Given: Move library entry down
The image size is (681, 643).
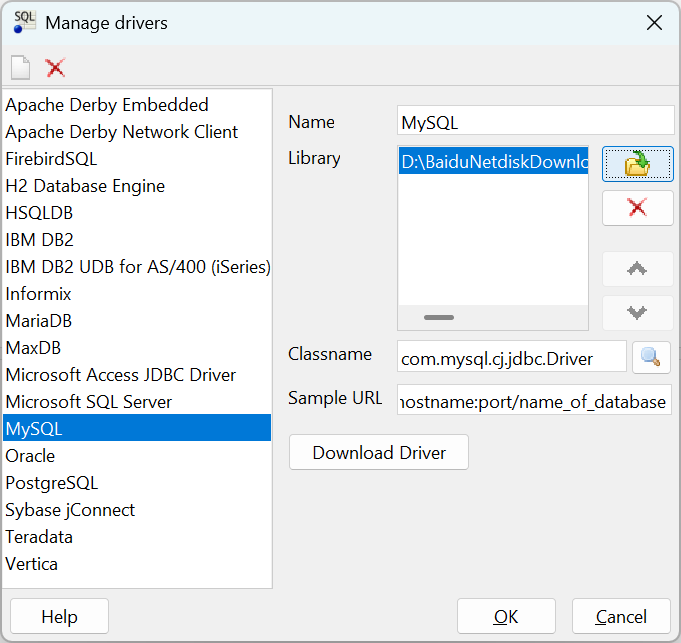Looking at the screenshot, I should [x=638, y=313].
